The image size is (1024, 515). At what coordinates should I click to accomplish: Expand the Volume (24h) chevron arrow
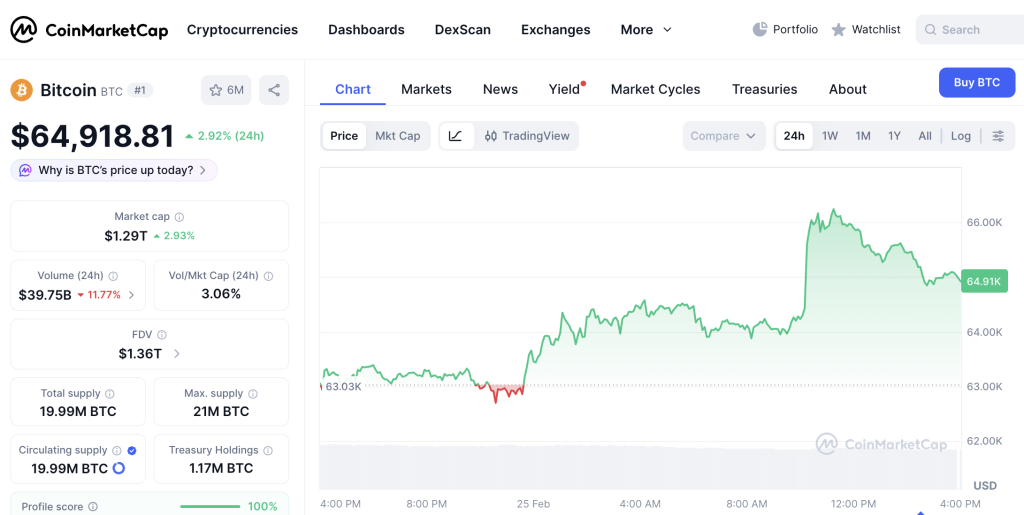tap(132, 295)
